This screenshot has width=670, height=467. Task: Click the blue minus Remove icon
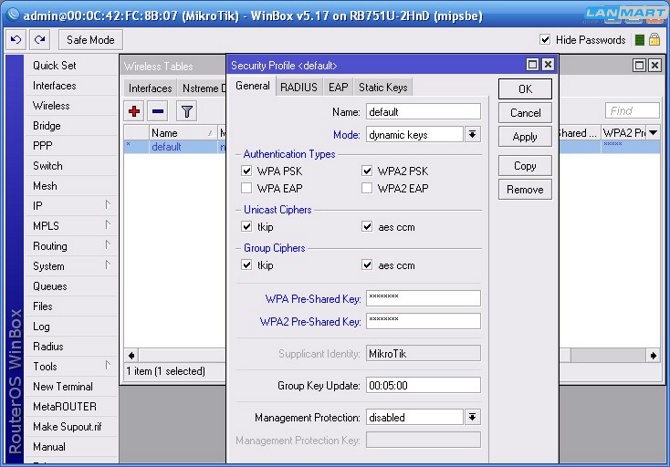click(x=158, y=112)
